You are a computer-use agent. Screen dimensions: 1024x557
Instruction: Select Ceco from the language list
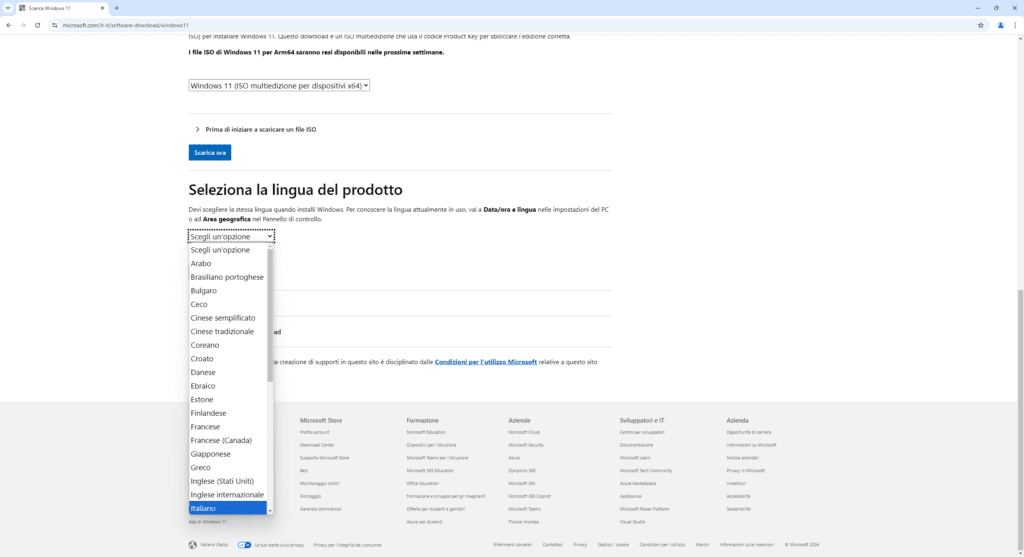pyautogui.click(x=228, y=304)
